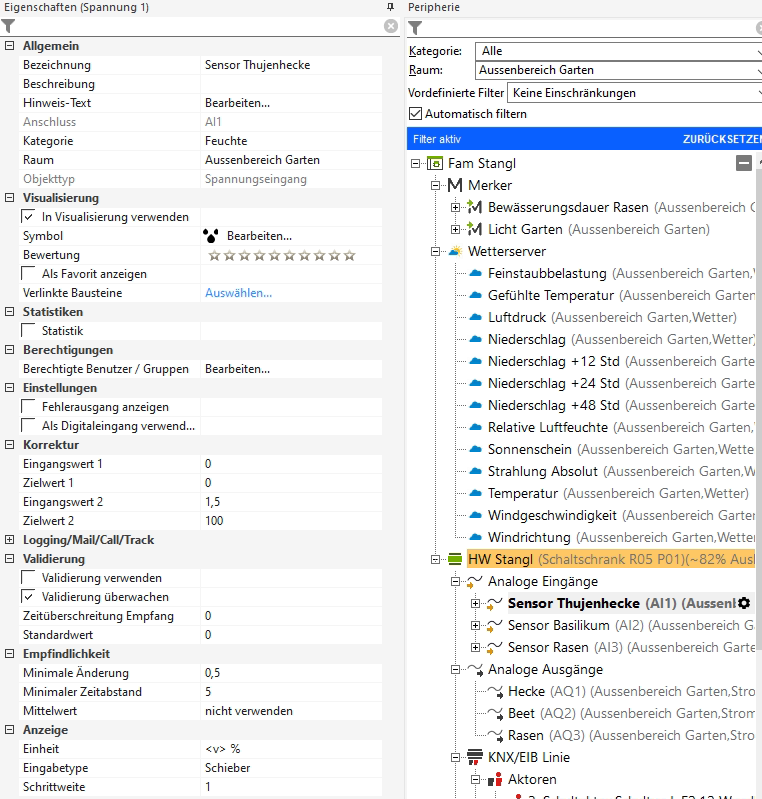Set Bewertung to one star
Viewport: 762px width, 799px height.
point(214,255)
